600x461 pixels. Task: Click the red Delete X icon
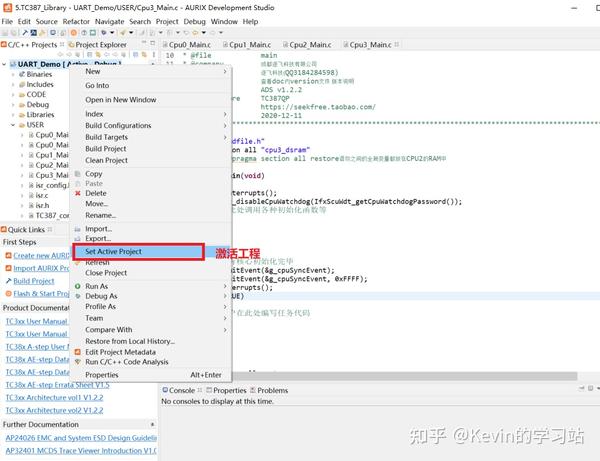78,193
